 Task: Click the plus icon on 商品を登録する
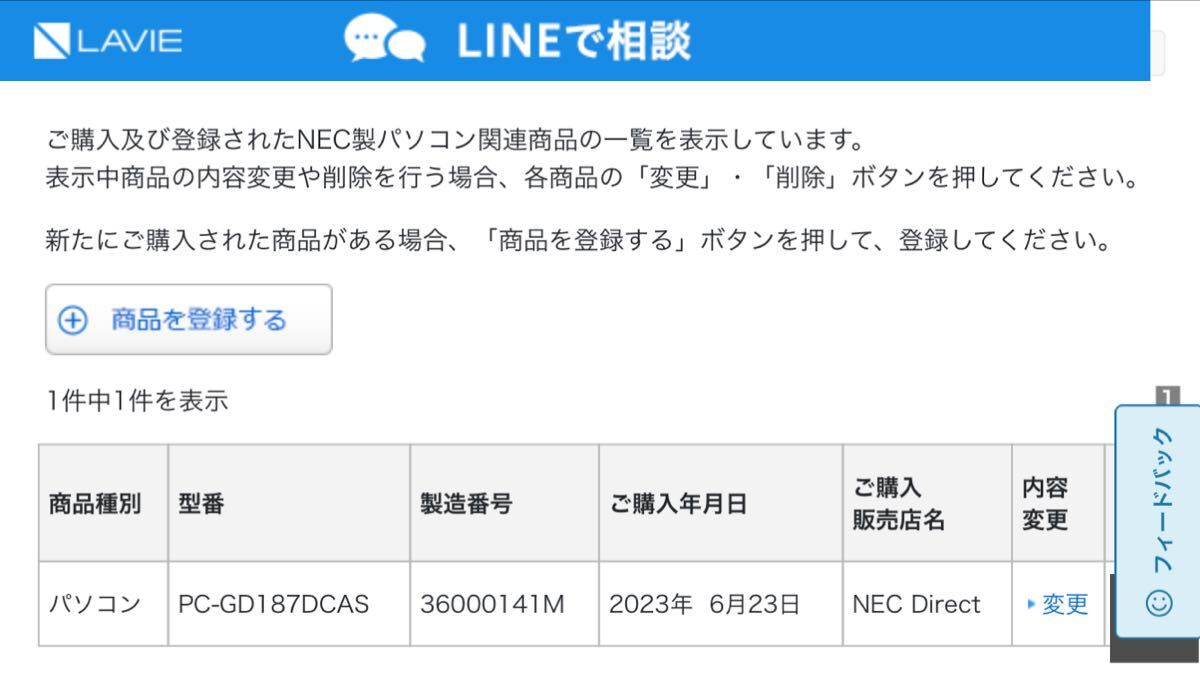(x=73, y=321)
